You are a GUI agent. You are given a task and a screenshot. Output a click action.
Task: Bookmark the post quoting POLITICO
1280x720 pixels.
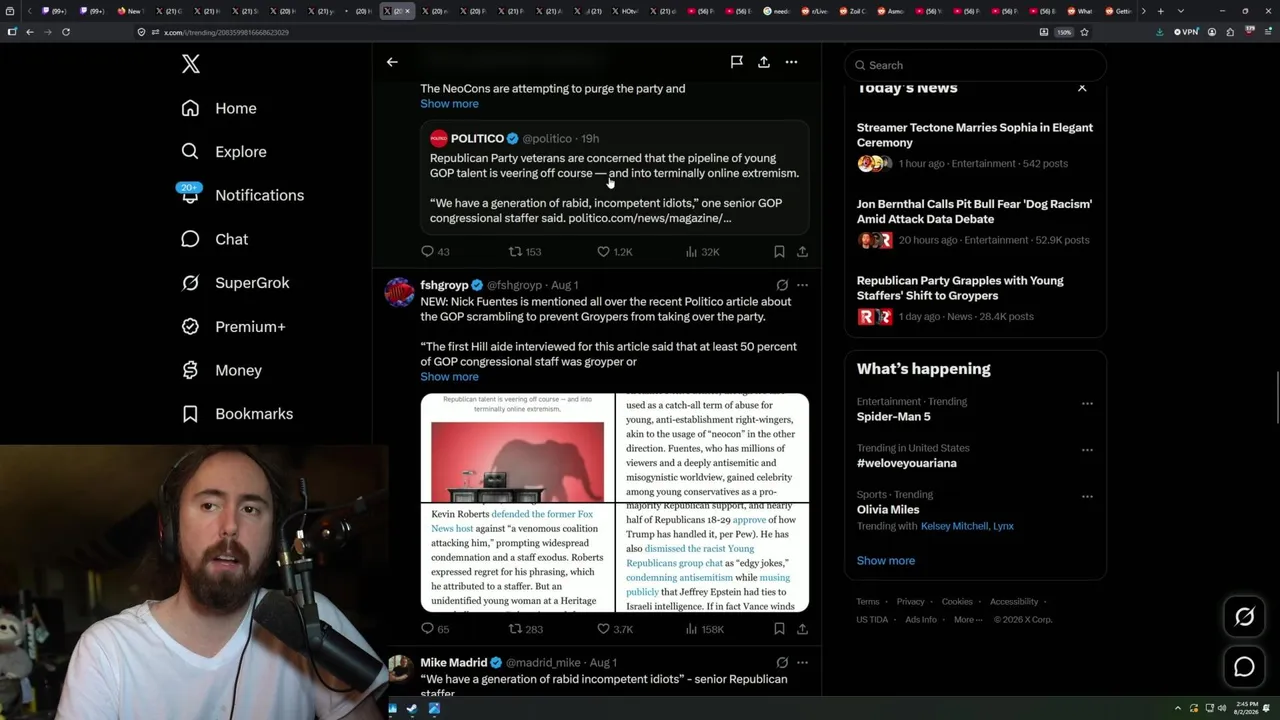tap(779, 252)
